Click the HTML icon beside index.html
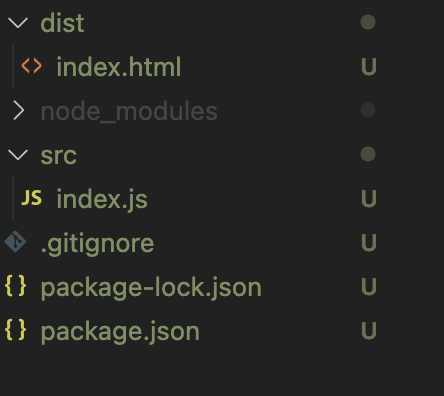The height and width of the screenshot is (396, 444). [x=31, y=66]
